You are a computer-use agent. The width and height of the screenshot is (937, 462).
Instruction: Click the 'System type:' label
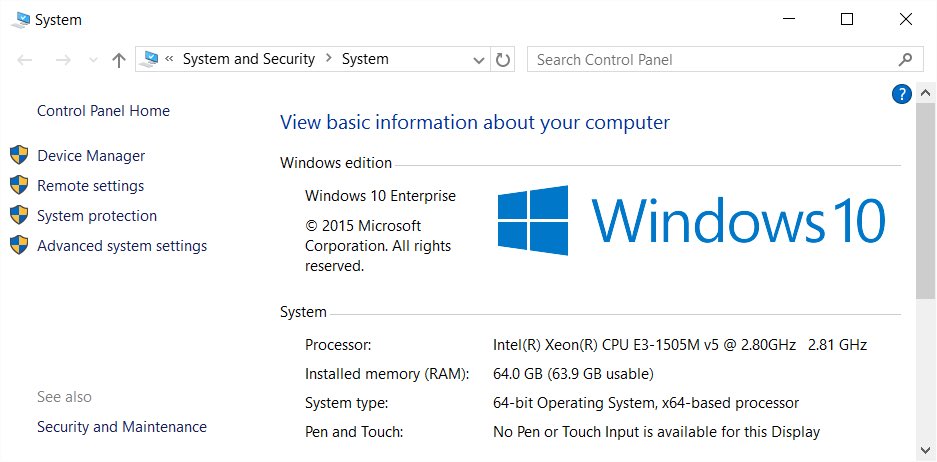coord(347,403)
